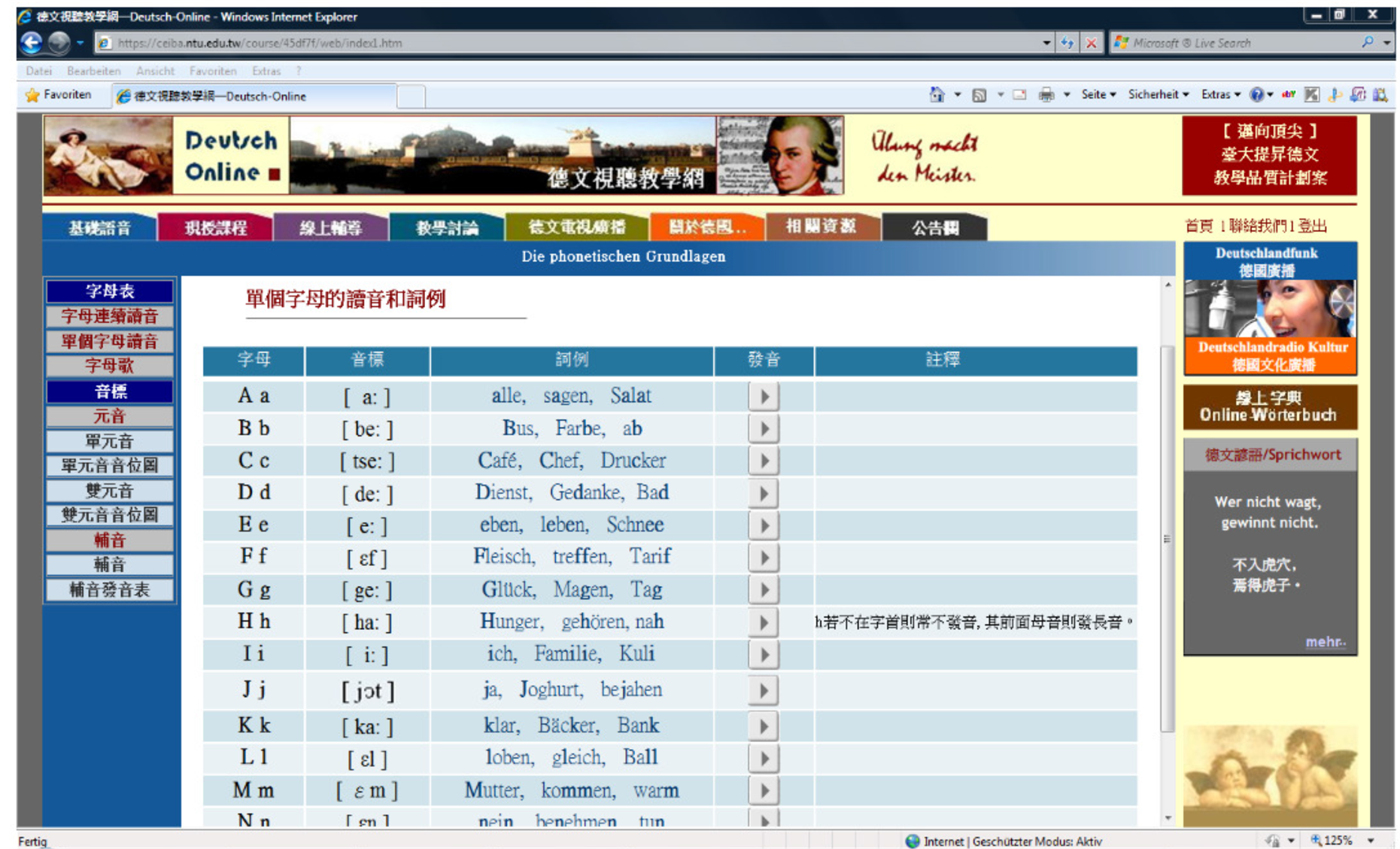Screen dimensions: 1400x849
Task: Open the Favoriten star button
Action: pos(59,95)
